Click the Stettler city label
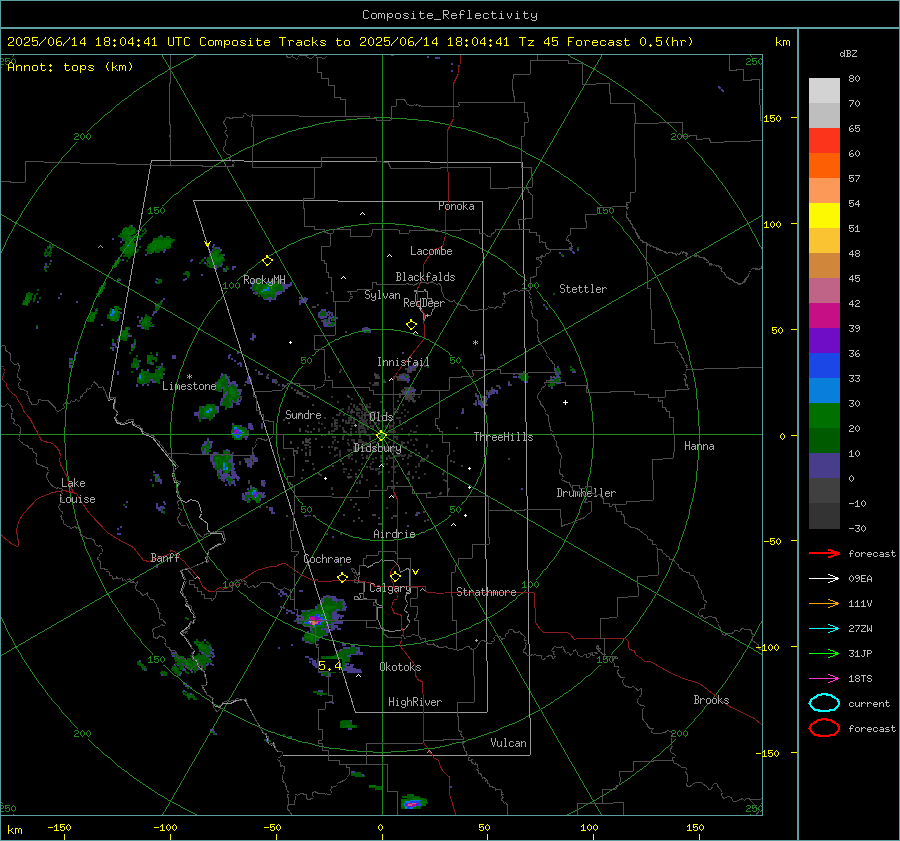900x841 pixels. (x=583, y=289)
